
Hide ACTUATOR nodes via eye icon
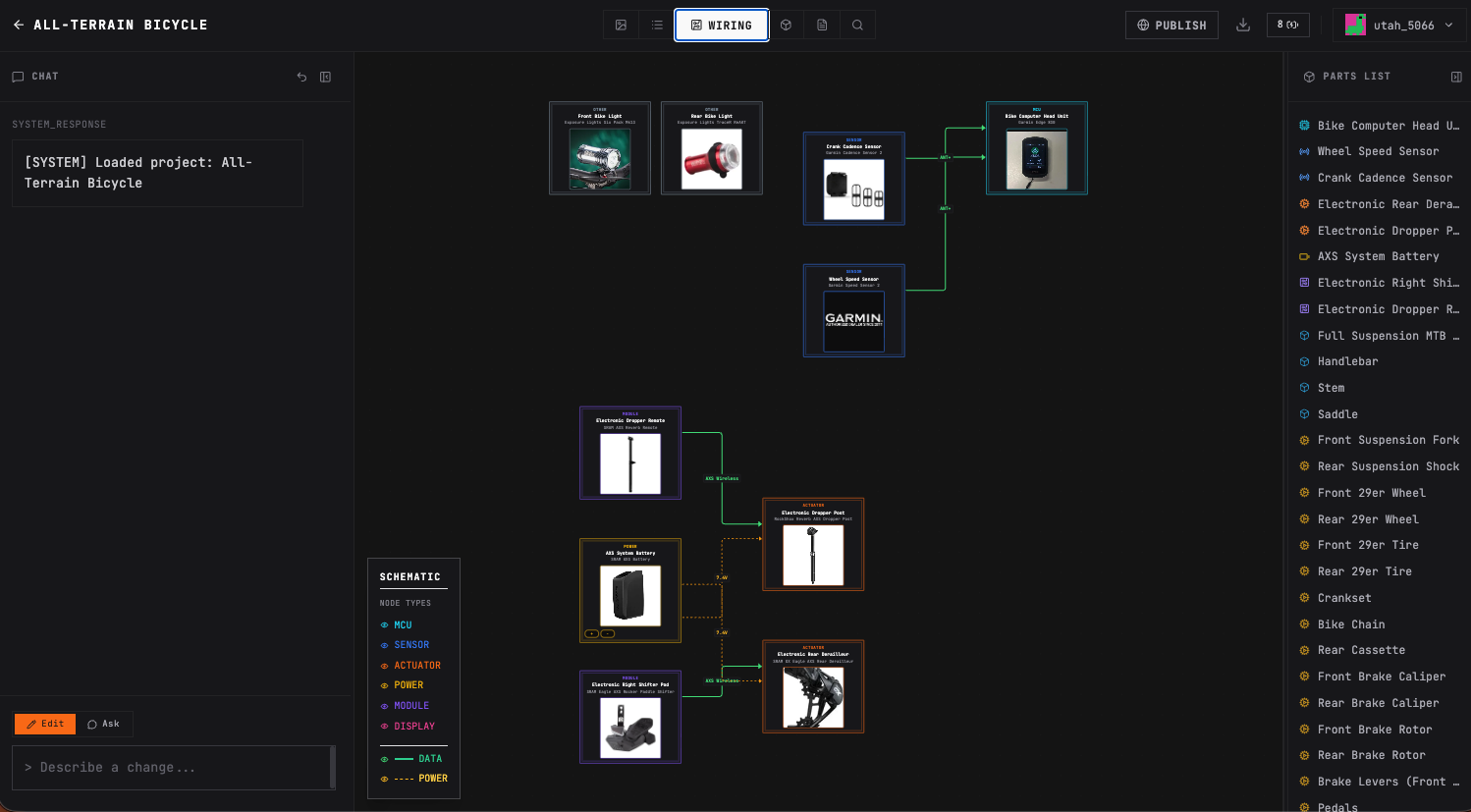tap(384, 666)
